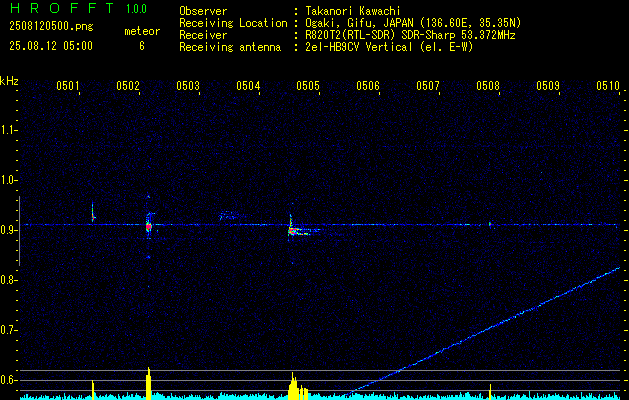The height and width of the screenshot is (400, 629).
Task: Click the Receiving antenna field label
Action: click(230, 47)
